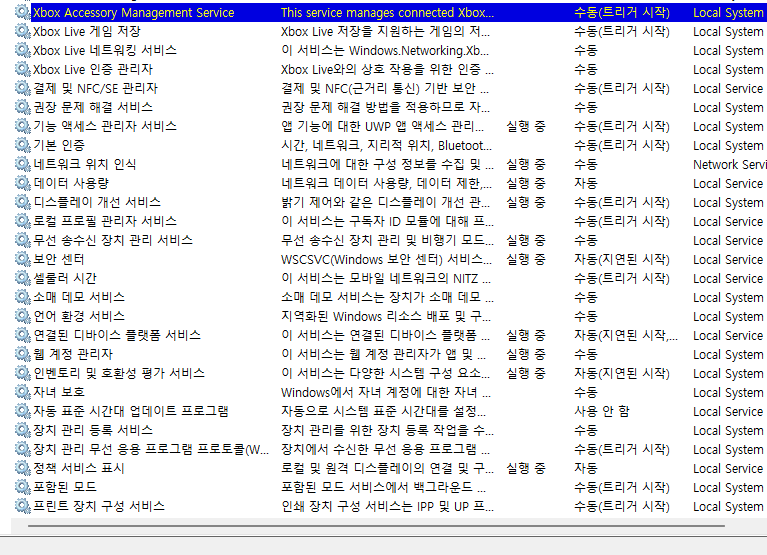This screenshot has width=767, height=555.
Task: Click the horizontal scrollbar below the service list
Action: [x=376, y=526]
